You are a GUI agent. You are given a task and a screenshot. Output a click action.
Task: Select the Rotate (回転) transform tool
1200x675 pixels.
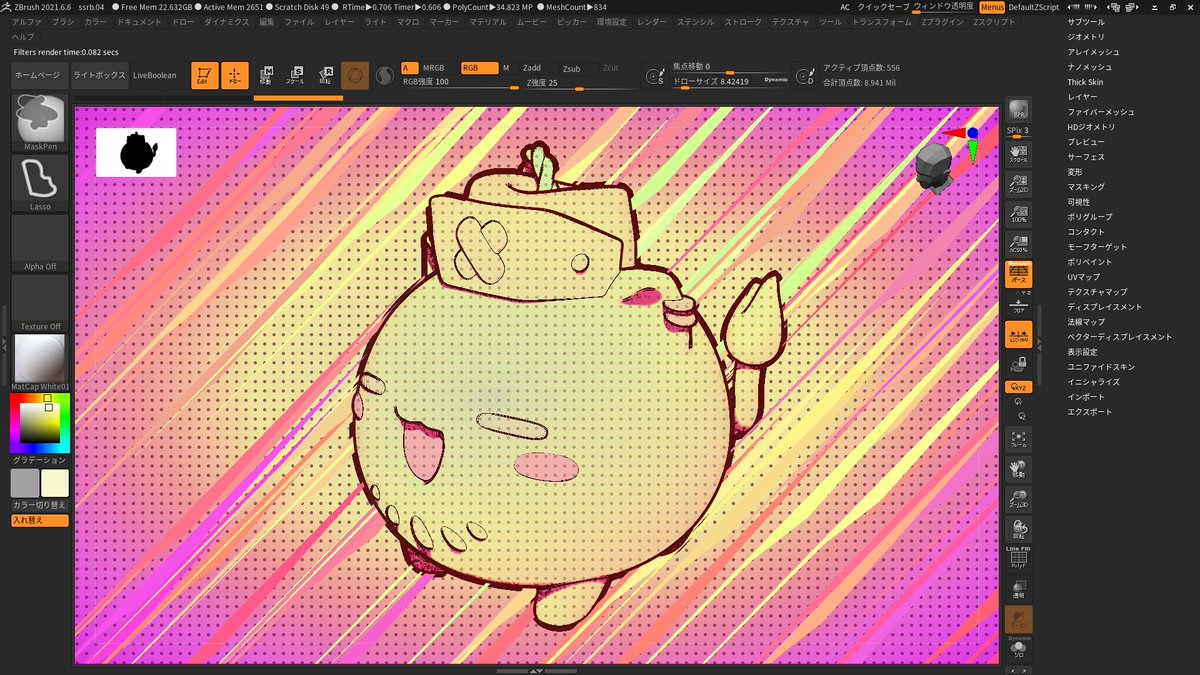pyautogui.click(x=326, y=75)
